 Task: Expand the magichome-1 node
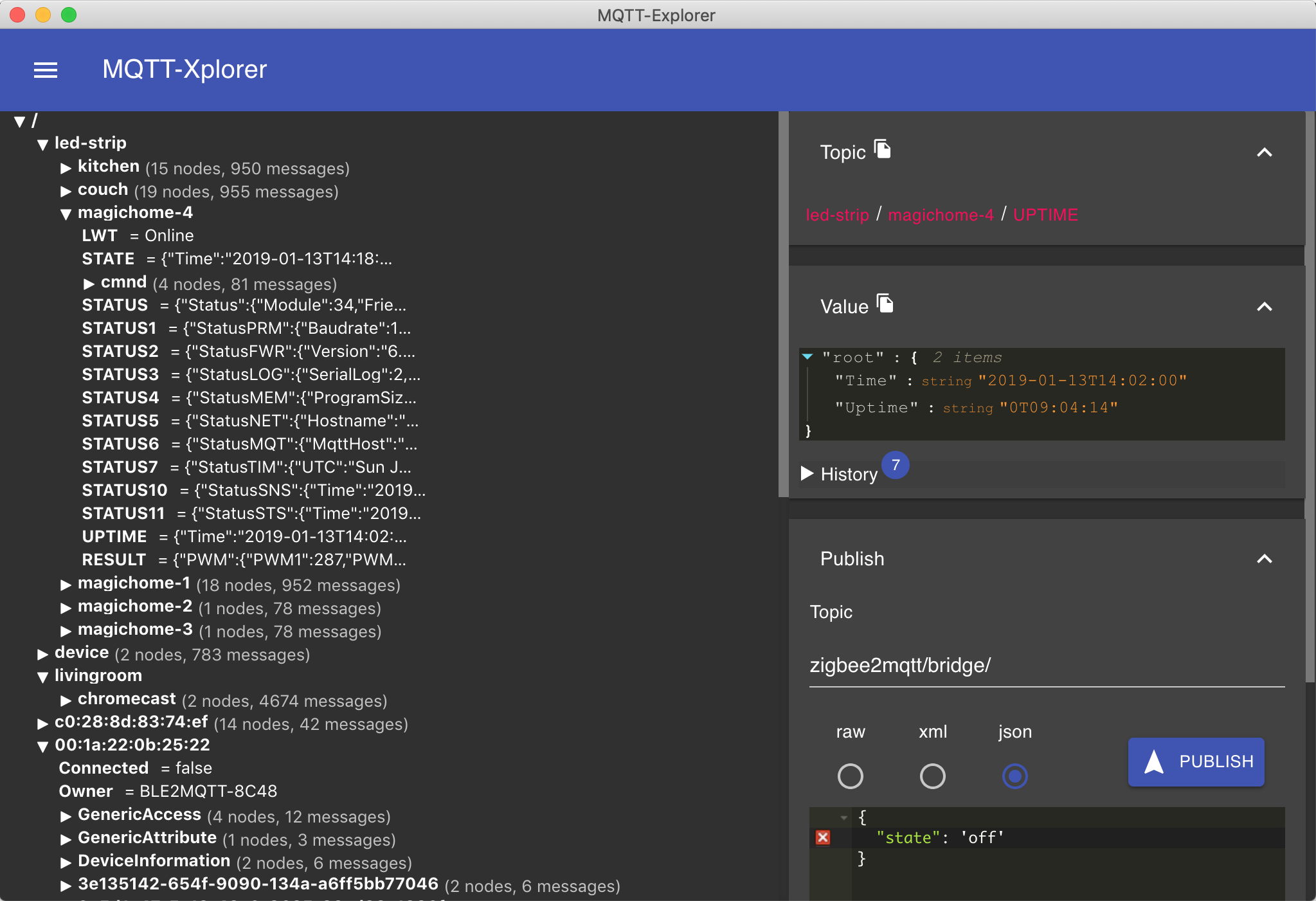click(x=66, y=585)
